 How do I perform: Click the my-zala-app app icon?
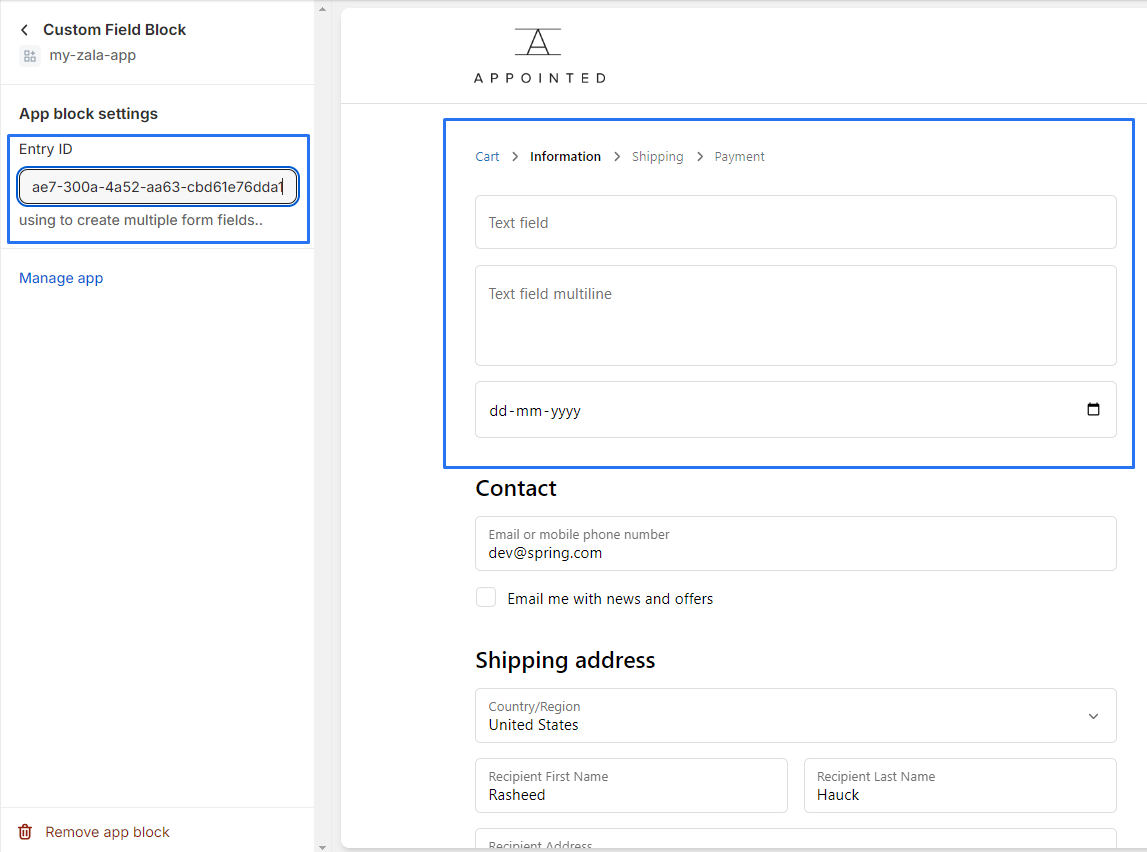point(29,56)
